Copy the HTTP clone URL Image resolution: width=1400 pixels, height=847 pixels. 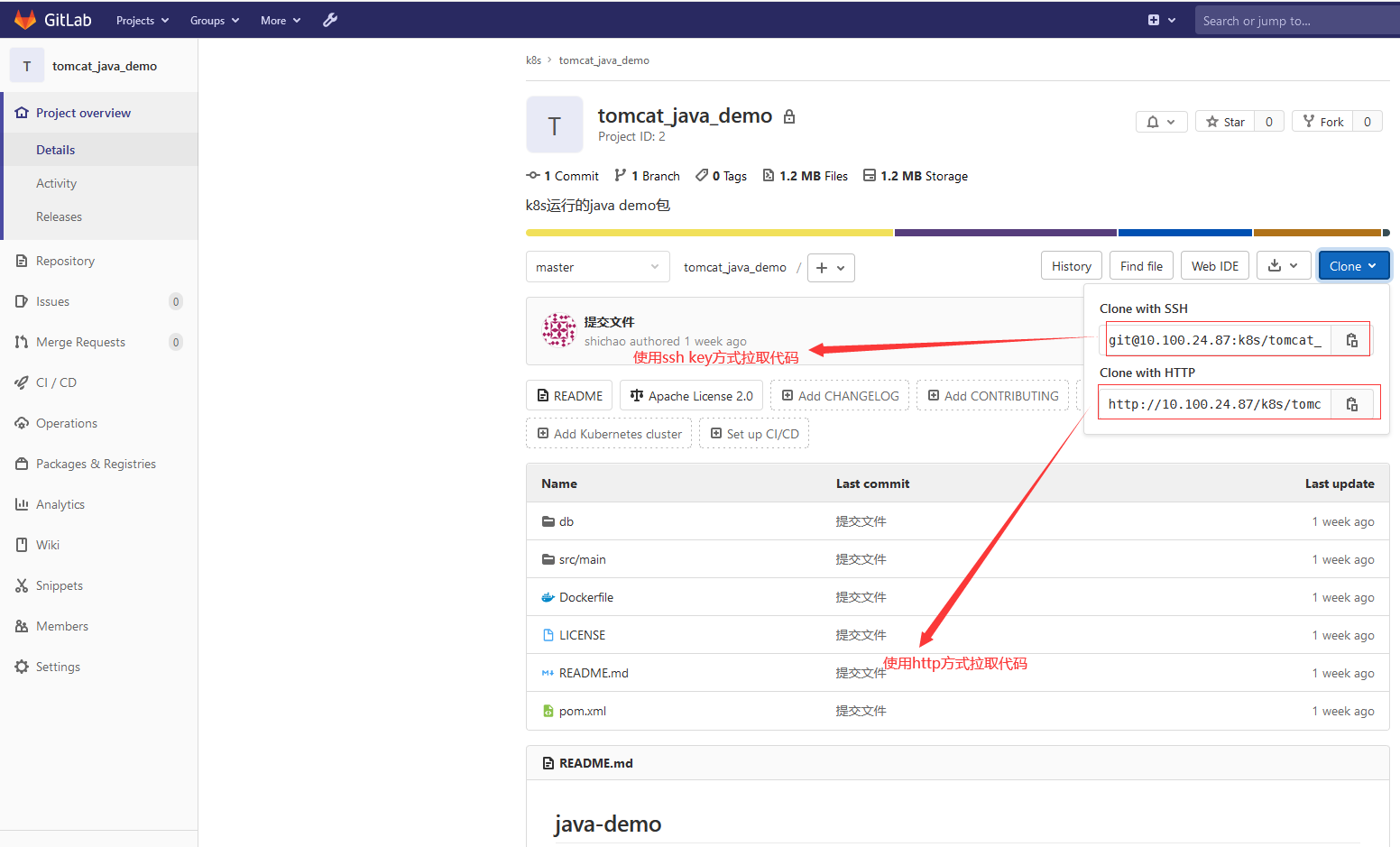click(x=1351, y=404)
